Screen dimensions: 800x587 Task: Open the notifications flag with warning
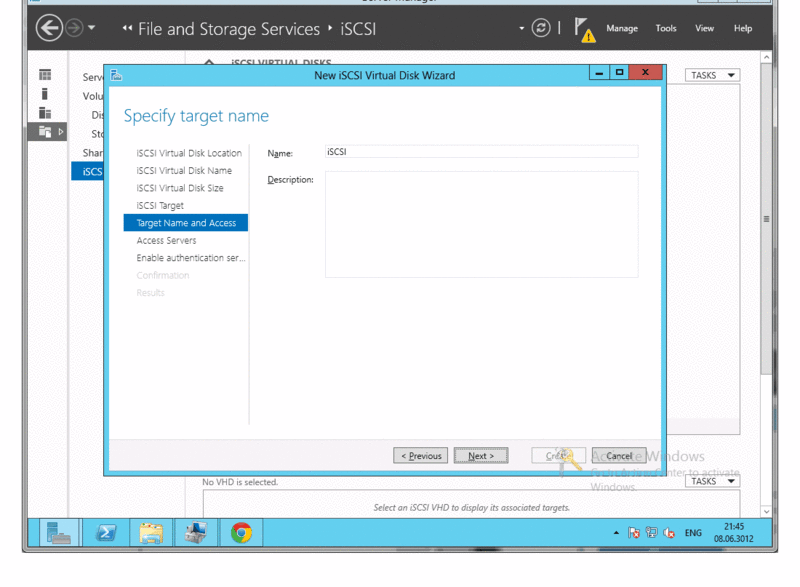point(584,30)
